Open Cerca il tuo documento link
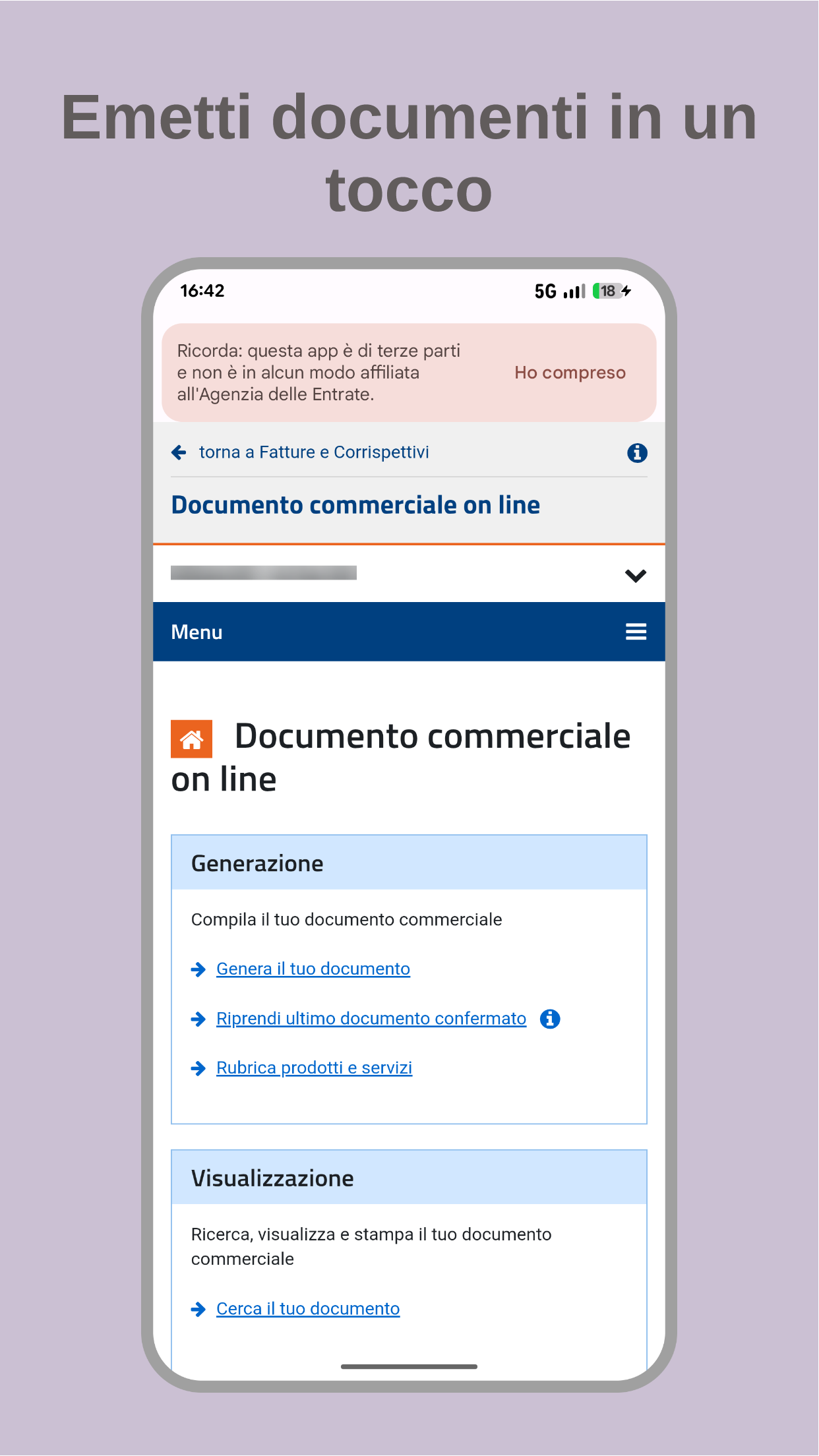The height and width of the screenshot is (1456, 819). tap(308, 1308)
